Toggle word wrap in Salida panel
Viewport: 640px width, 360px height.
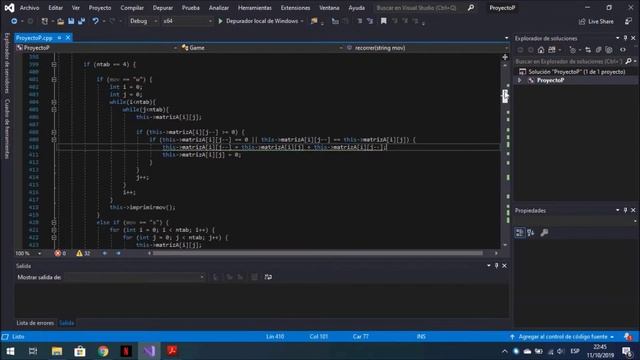268,277
